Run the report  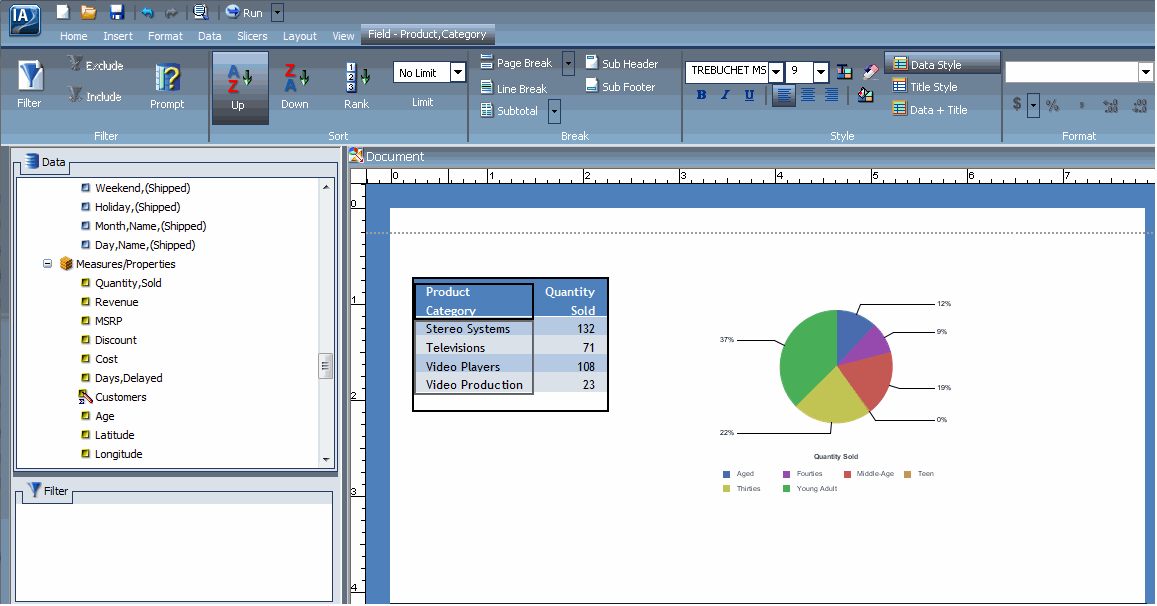(x=244, y=12)
